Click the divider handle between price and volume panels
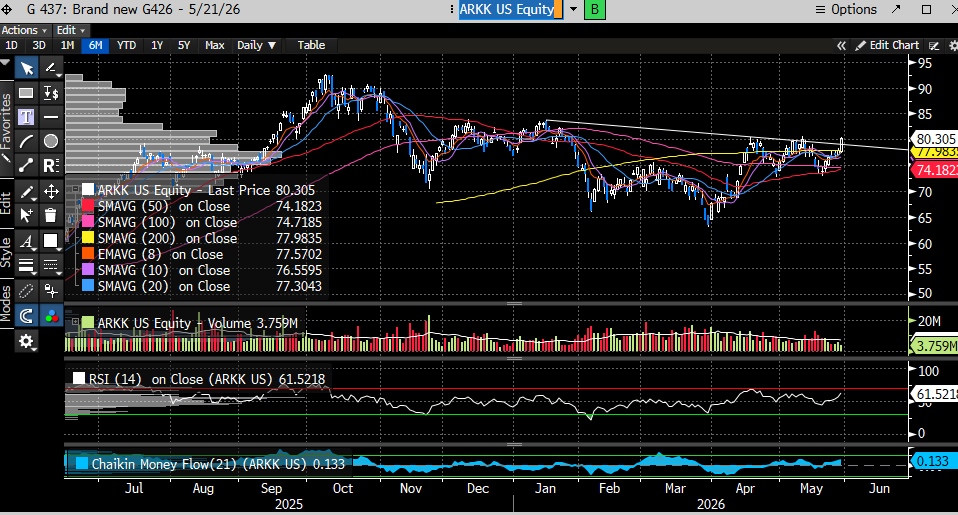This screenshot has width=958, height=515. pos(514,303)
